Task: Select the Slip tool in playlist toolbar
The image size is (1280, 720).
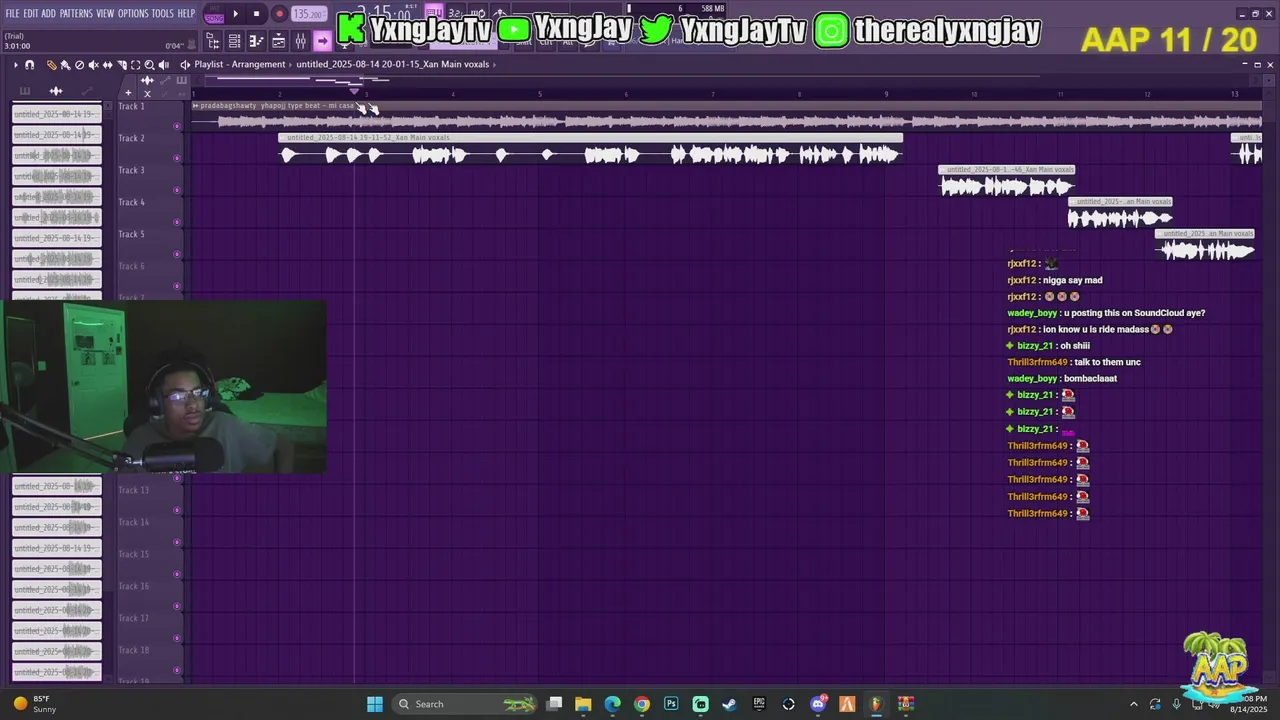Action: (107, 64)
